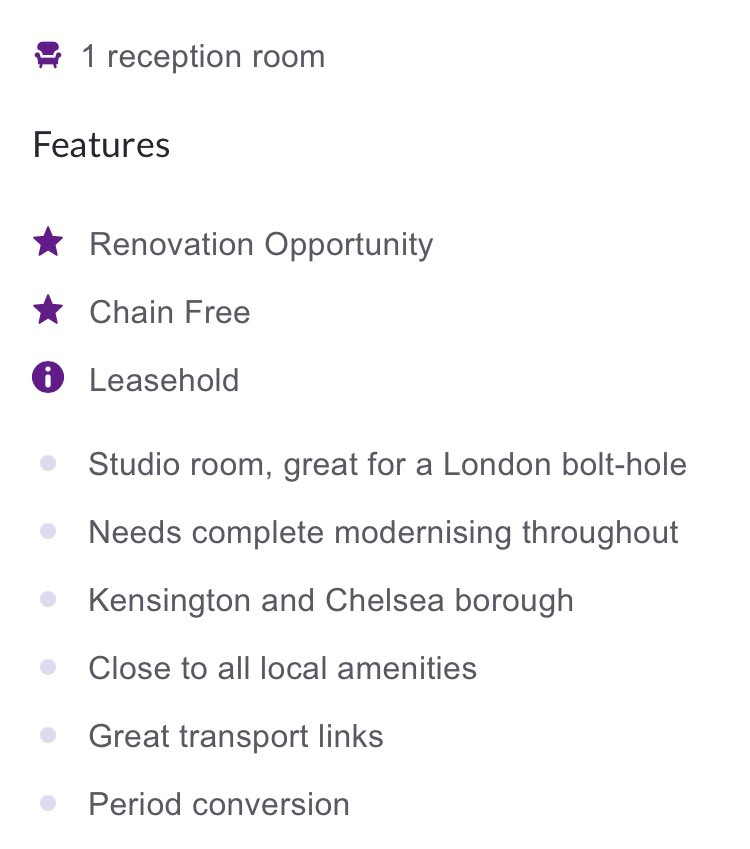Click the star icon beside Chain Free
The width and height of the screenshot is (750, 849).
tap(48, 310)
